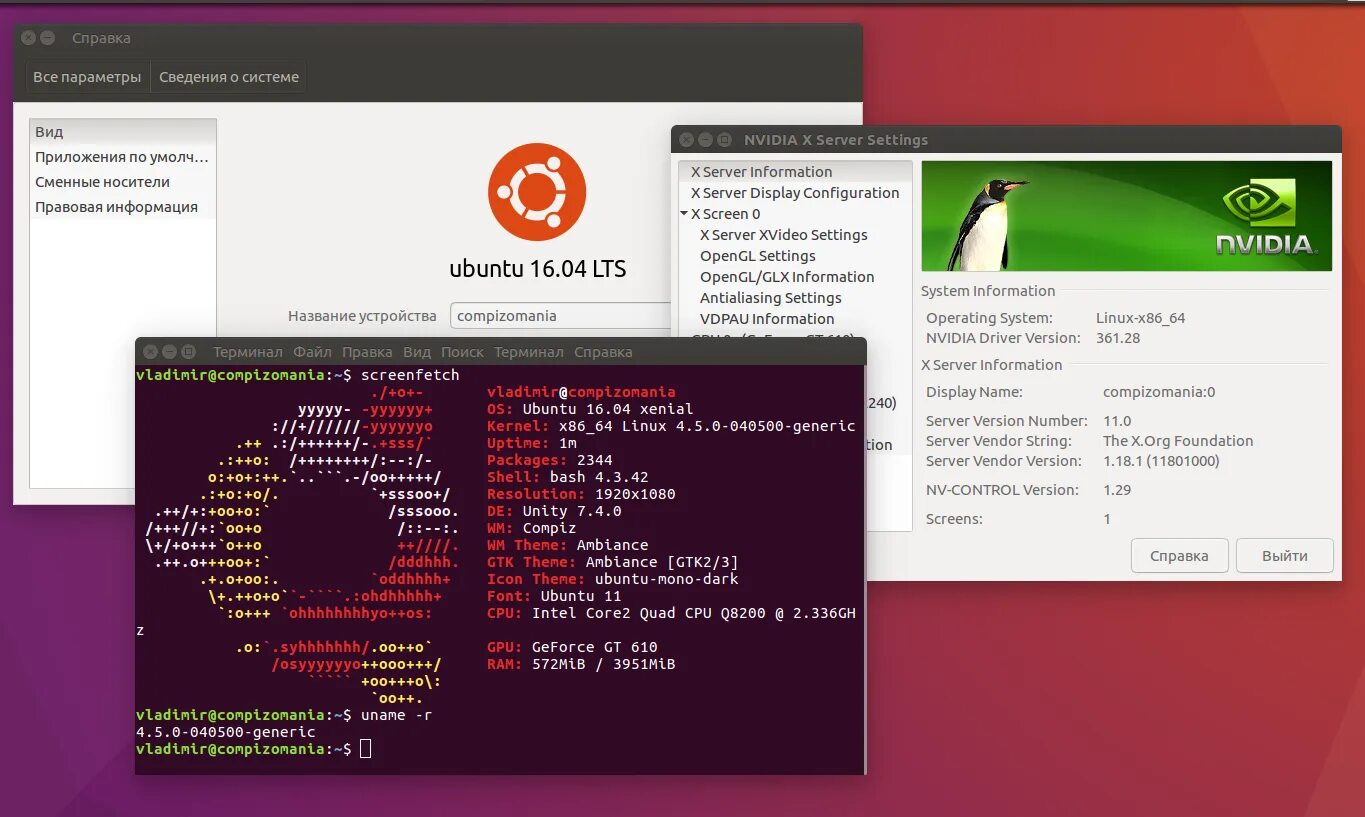Open the Терминал menu next to Поиск
Image resolution: width=1365 pixels, height=817 pixels.
(x=529, y=352)
